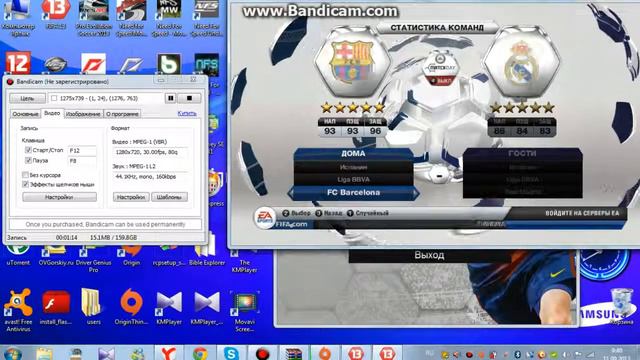The width and height of the screenshot is (640, 360).
Task: Click the EA Sports logo in FIFA footer
Action: click(x=264, y=218)
